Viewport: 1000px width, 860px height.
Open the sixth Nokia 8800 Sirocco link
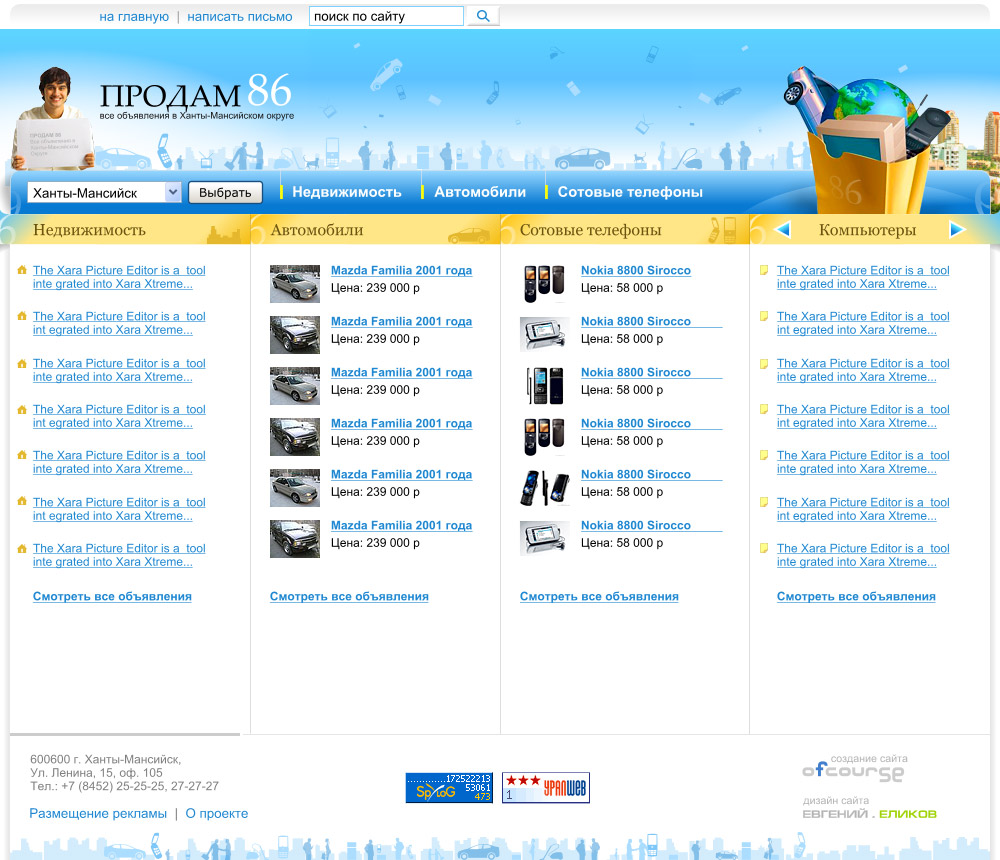636,526
